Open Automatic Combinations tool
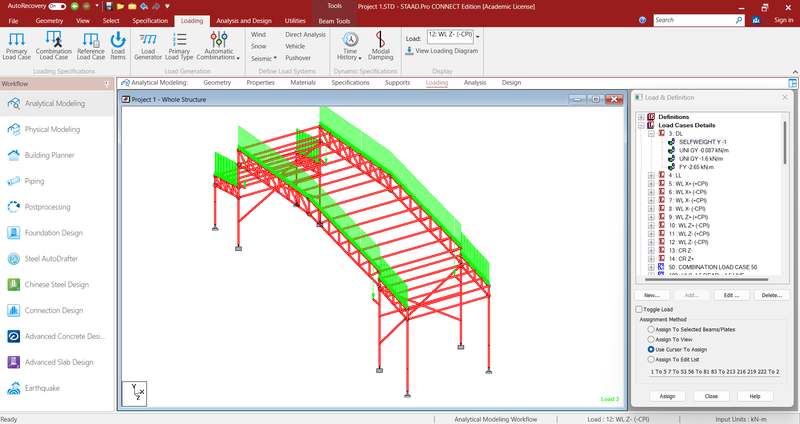Image resolution: width=800 pixels, height=424 pixels. pos(218,45)
